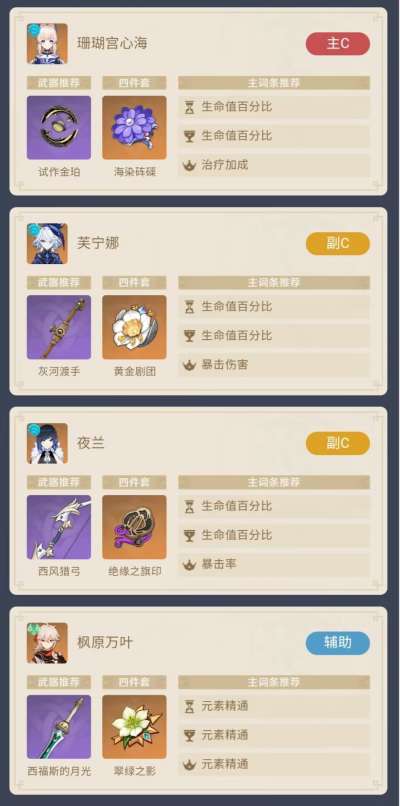Select the 海染砗磲 artifact set icon
The width and height of the screenshot is (400, 806).
coord(134,127)
